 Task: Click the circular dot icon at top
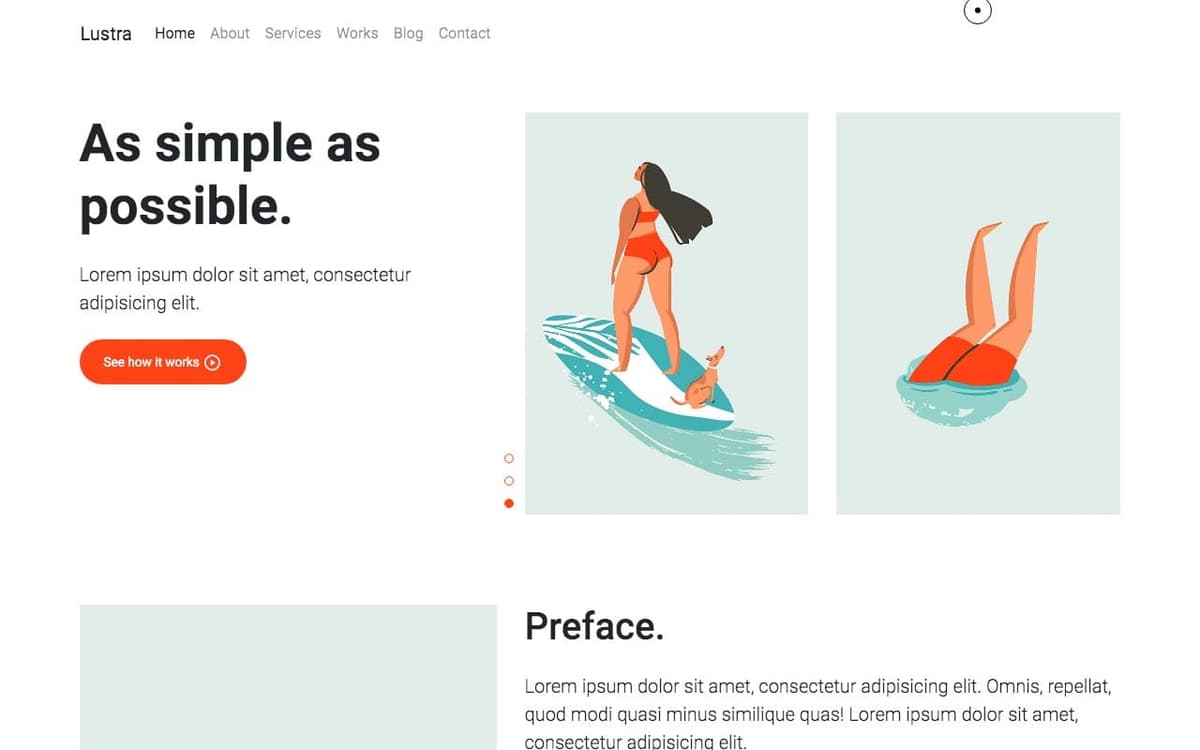coord(977,11)
